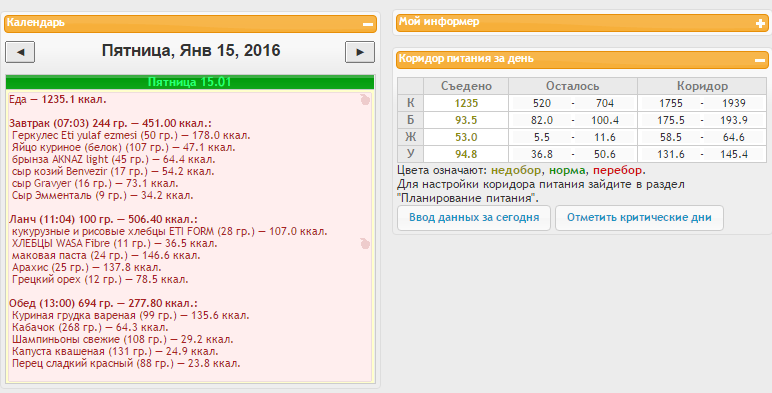Click Осталось column header

point(573,86)
